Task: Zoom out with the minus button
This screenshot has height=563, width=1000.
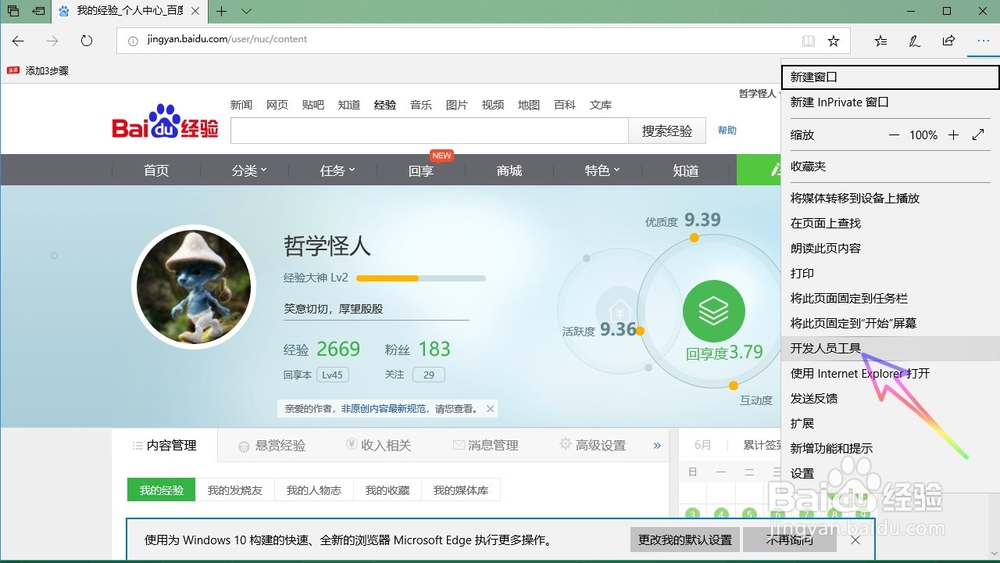Action: click(894, 135)
